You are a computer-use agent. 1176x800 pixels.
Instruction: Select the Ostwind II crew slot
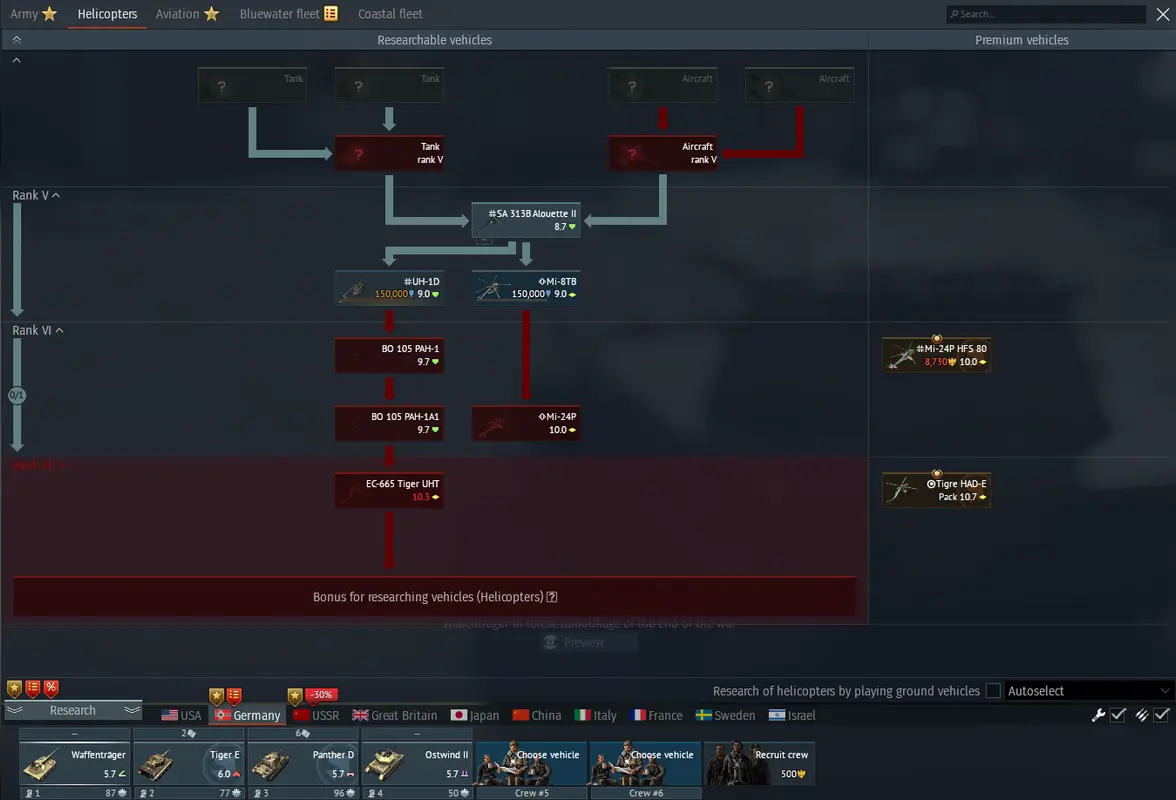tap(417, 763)
